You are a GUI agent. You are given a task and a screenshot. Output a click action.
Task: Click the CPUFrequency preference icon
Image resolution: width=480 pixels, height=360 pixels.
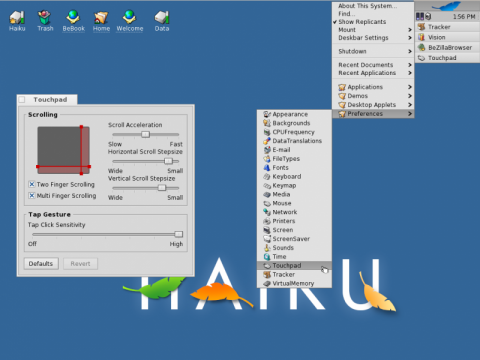[267, 132]
